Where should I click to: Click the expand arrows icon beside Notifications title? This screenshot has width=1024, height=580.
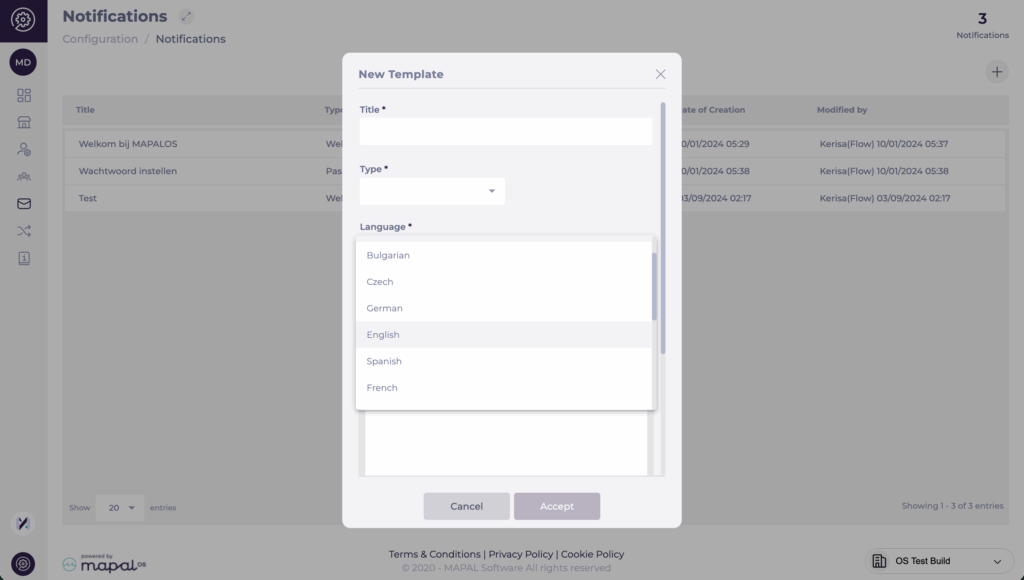(x=186, y=17)
